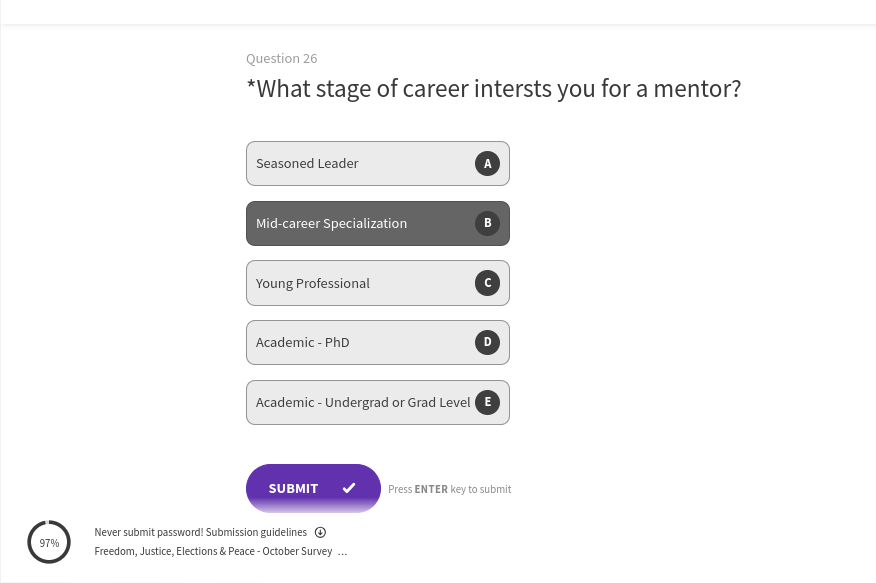Select the Academic - PhD choice
The image size is (876, 583).
(360, 342)
